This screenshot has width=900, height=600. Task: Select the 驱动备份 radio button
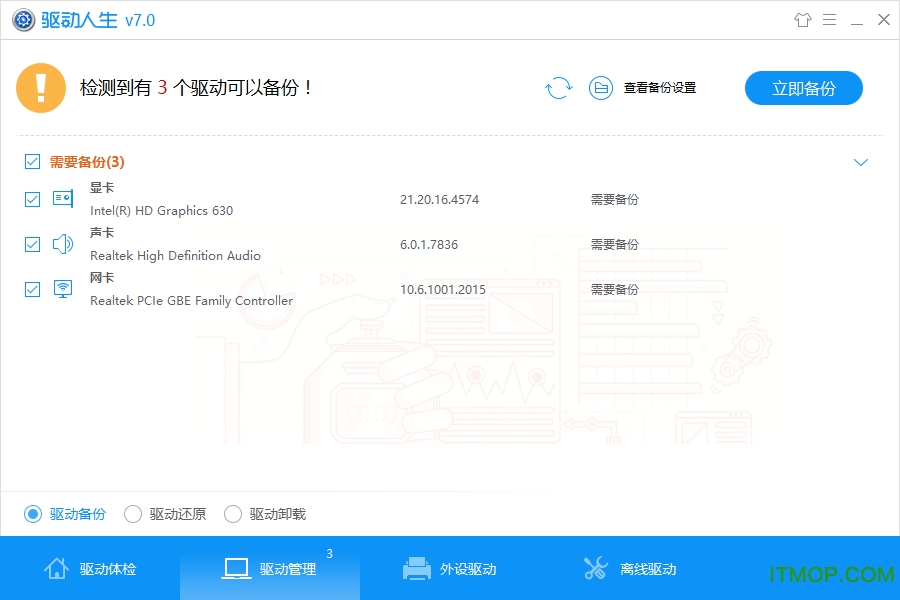33,514
